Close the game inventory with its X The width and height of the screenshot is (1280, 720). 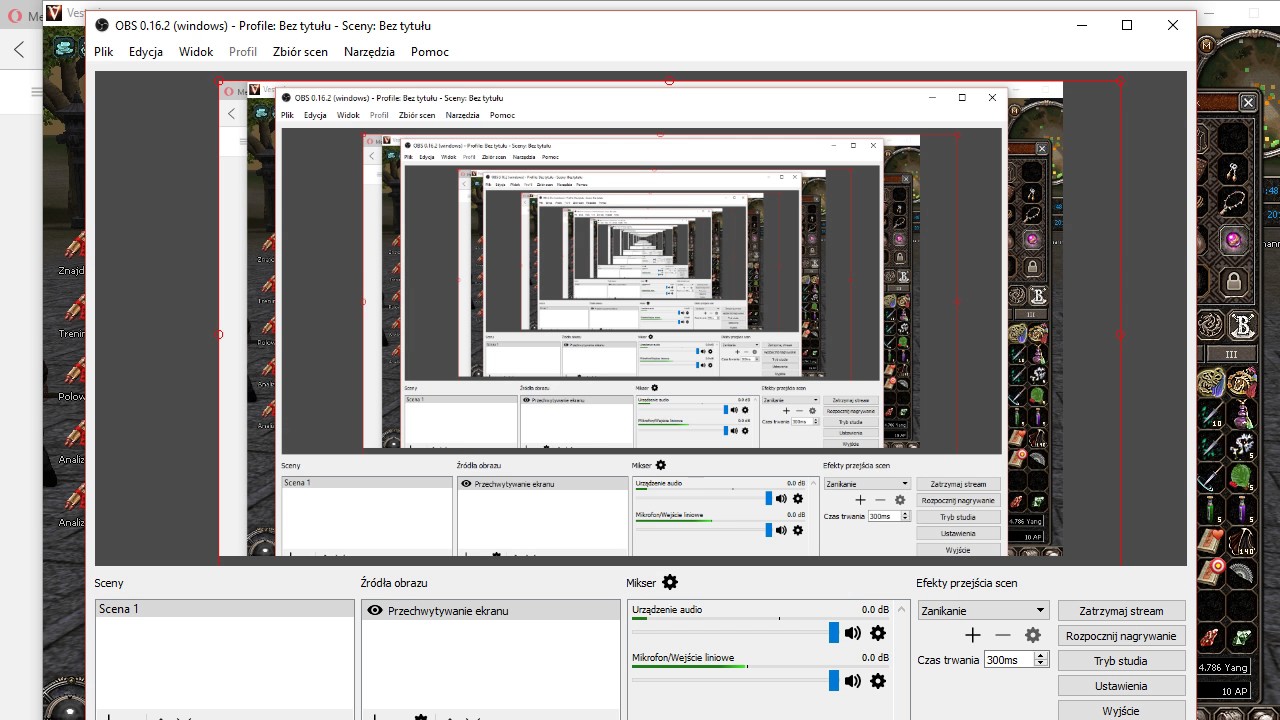point(1248,102)
